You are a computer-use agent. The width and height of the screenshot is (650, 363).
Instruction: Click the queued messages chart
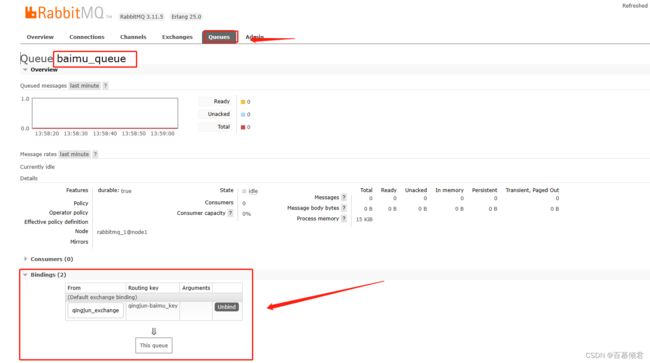105,113
